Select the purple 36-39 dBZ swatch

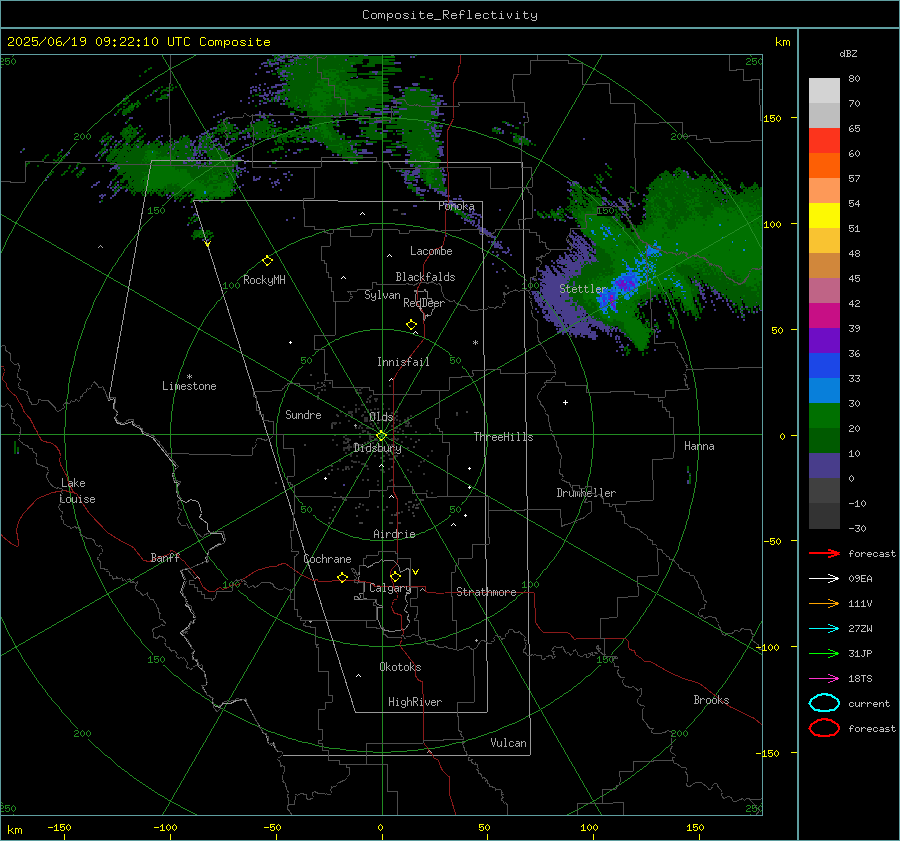tap(824, 341)
